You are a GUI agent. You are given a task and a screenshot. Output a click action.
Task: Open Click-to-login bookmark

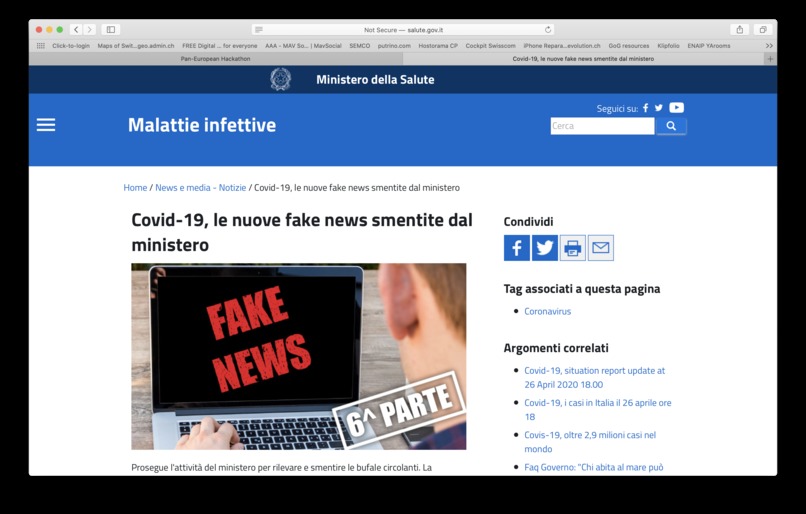(71, 46)
